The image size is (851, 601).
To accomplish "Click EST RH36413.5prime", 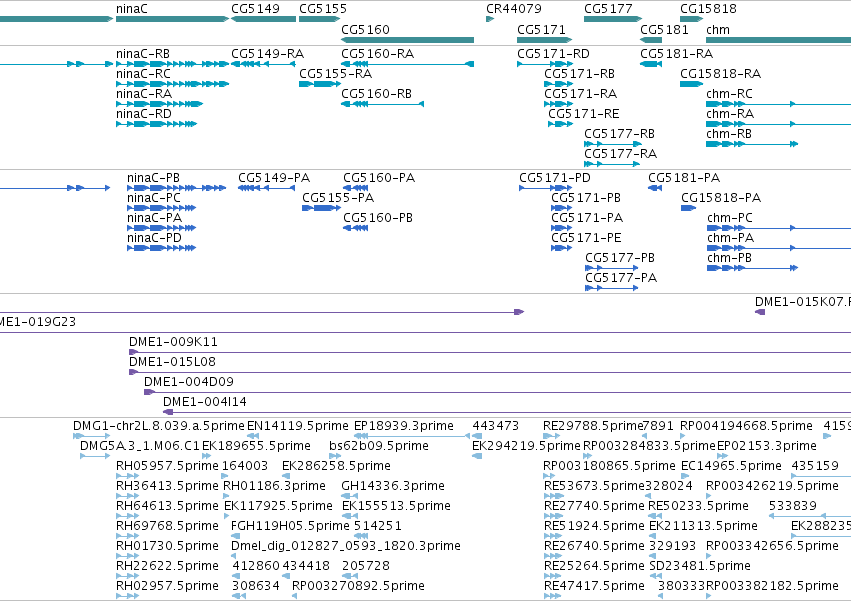I will click(167, 486).
